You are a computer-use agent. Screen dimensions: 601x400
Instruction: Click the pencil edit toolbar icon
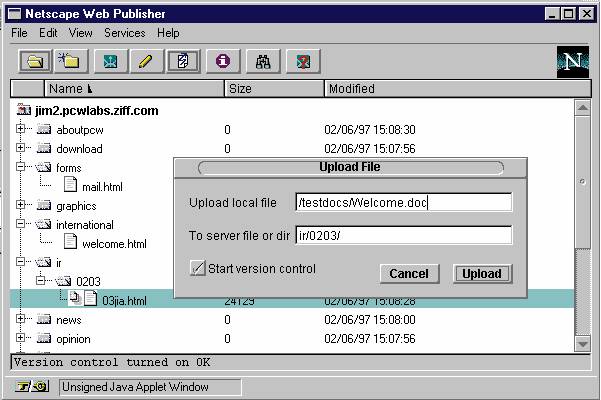[x=145, y=62]
